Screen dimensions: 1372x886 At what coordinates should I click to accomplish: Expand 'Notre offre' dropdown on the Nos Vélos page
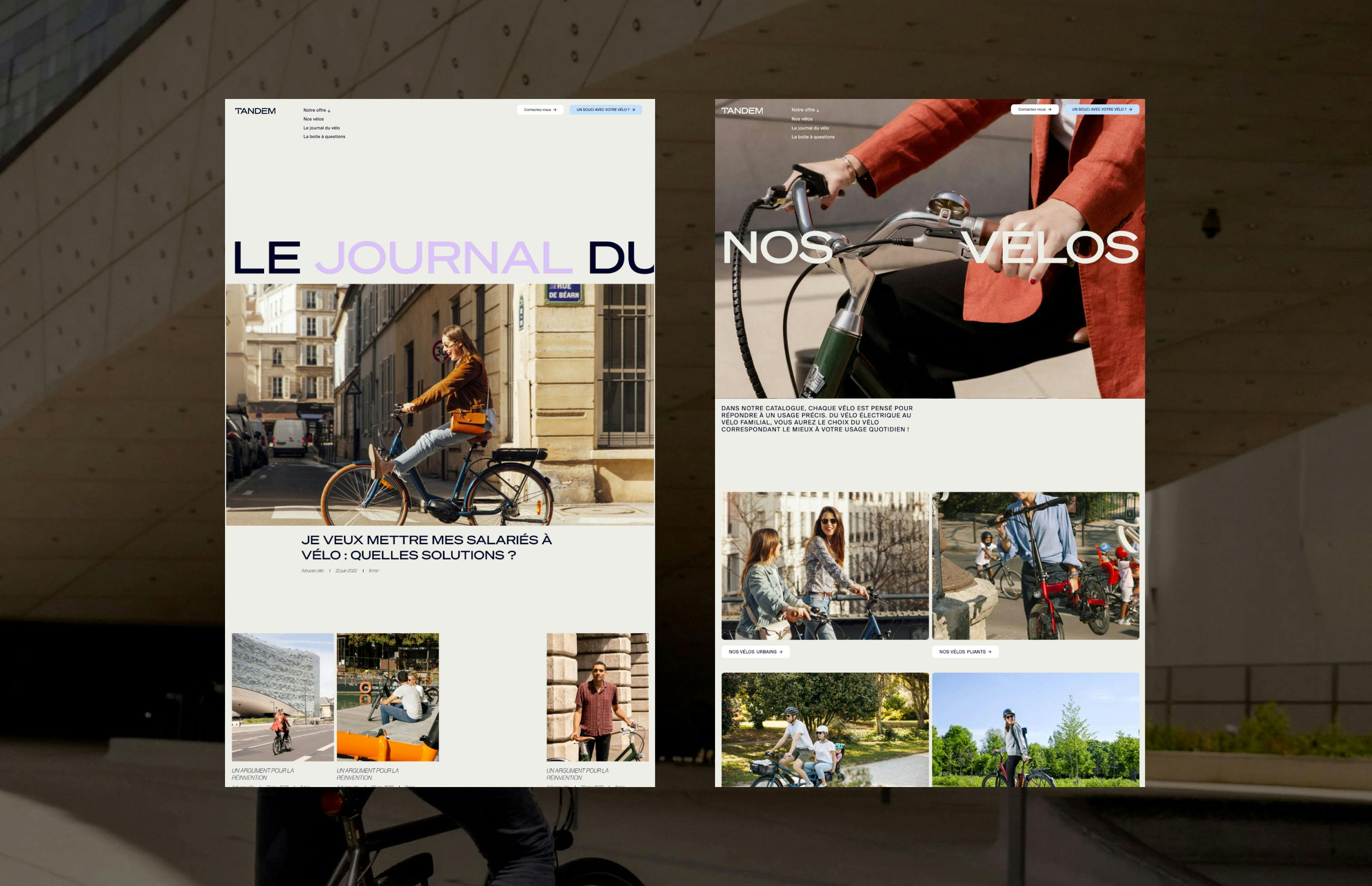click(x=805, y=110)
